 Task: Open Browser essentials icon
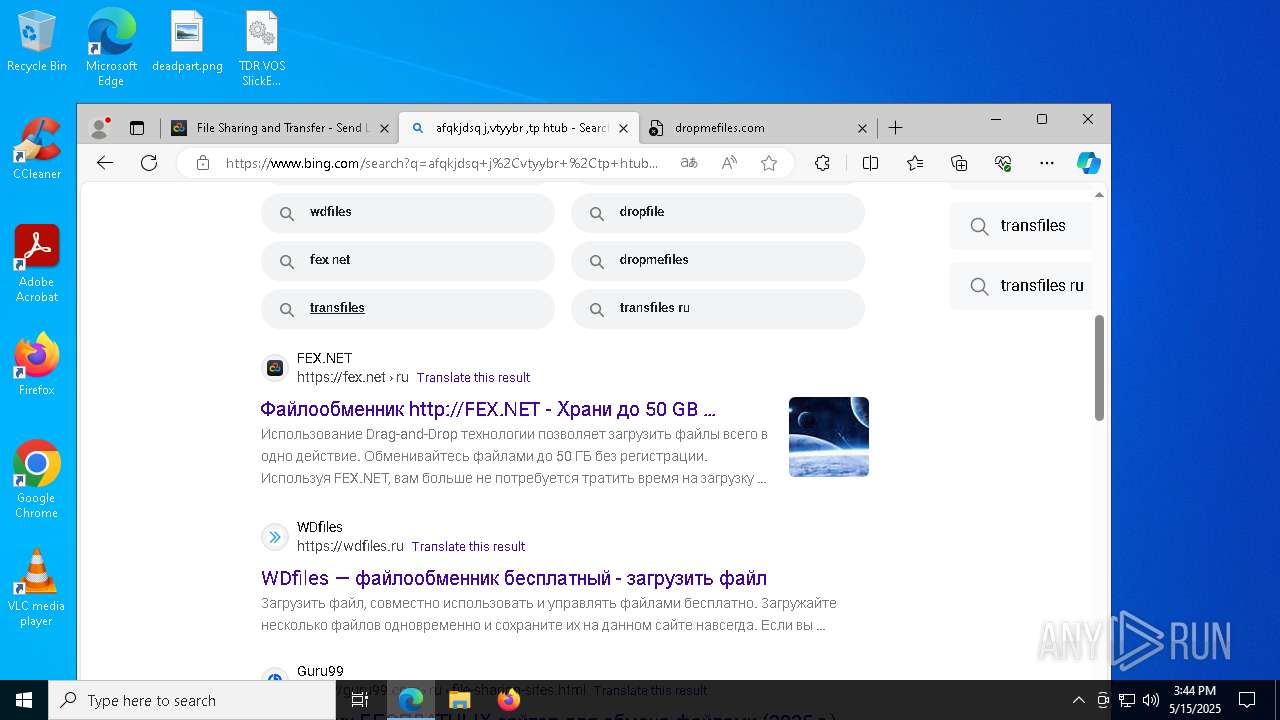click(1003, 163)
